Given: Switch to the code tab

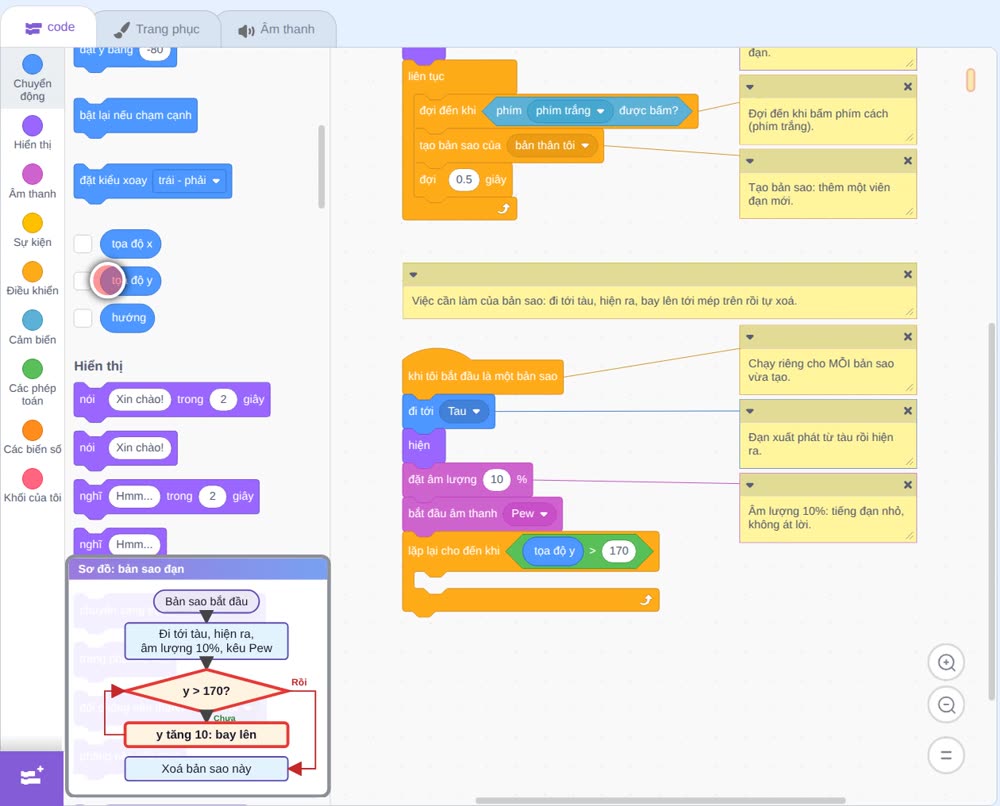Looking at the screenshot, I should tap(49, 27).
